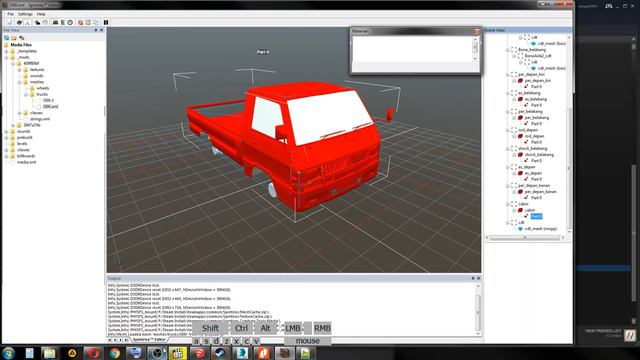Open Google Chrome from the taskbar
Screen dimensions: 640x360
115,353
